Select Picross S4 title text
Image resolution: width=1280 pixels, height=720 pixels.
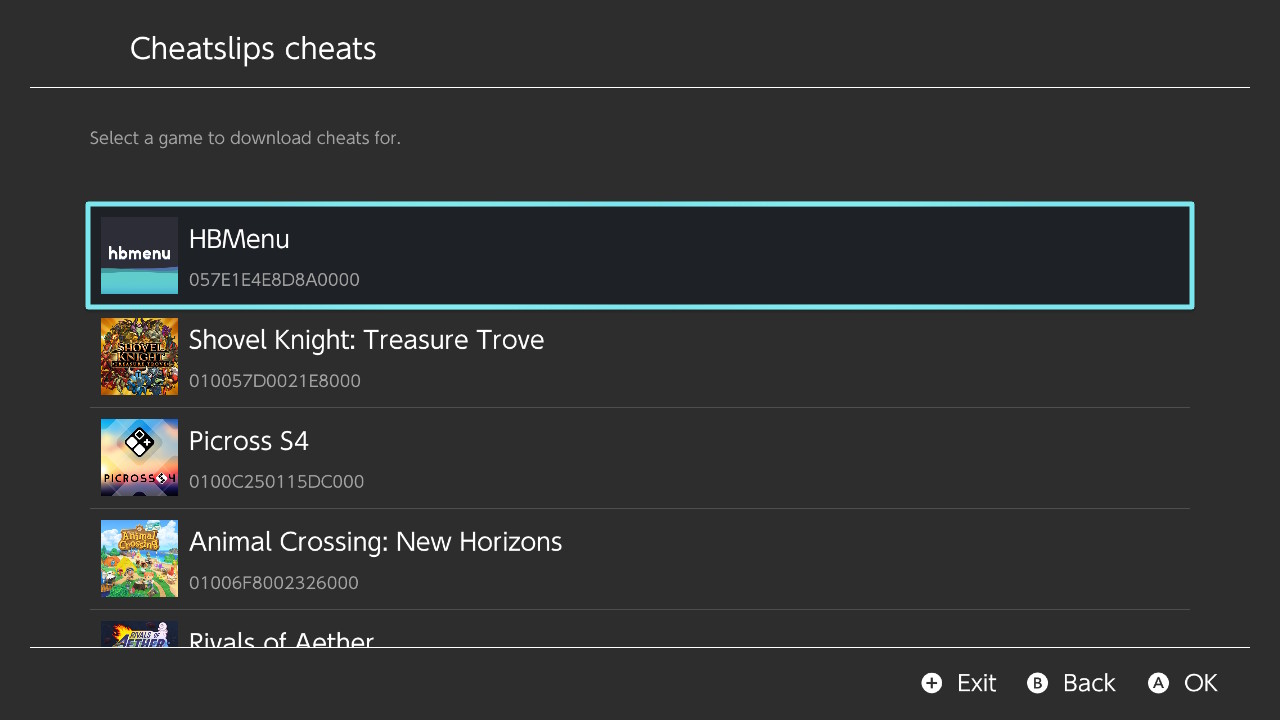(x=249, y=441)
